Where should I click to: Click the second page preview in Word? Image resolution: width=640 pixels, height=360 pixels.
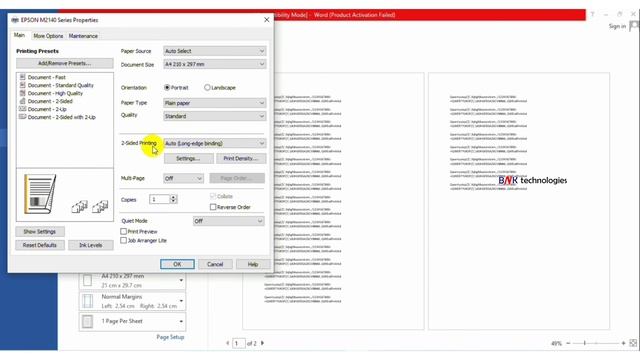(519, 201)
